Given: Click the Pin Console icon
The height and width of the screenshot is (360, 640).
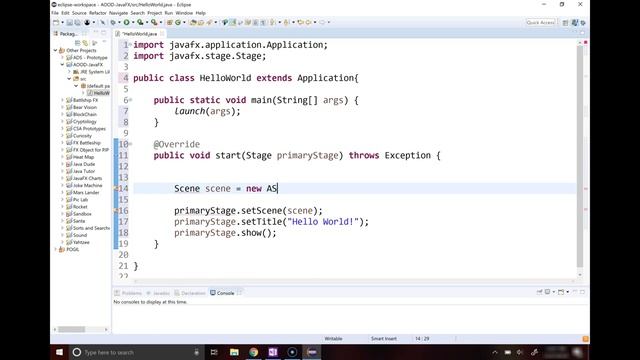Looking at the screenshot, I should (x=540, y=292).
